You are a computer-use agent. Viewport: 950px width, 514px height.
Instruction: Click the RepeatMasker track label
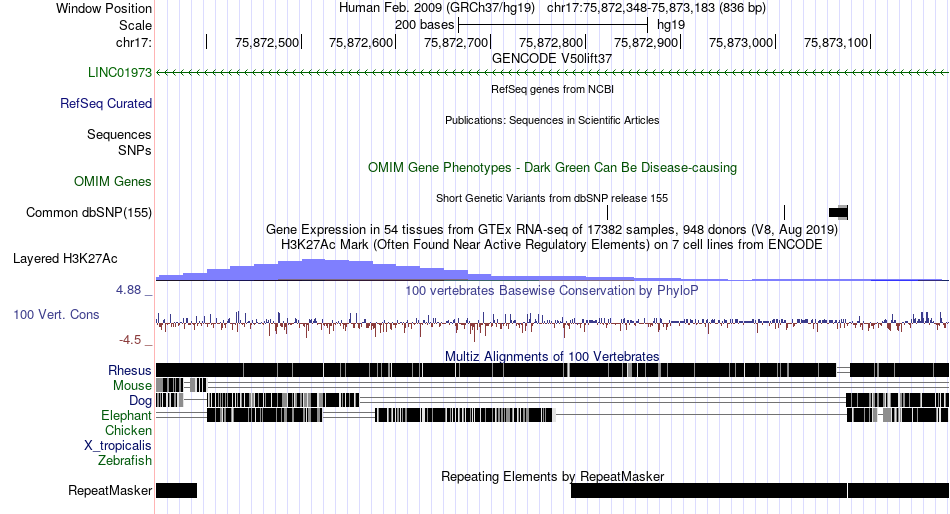point(110,490)
